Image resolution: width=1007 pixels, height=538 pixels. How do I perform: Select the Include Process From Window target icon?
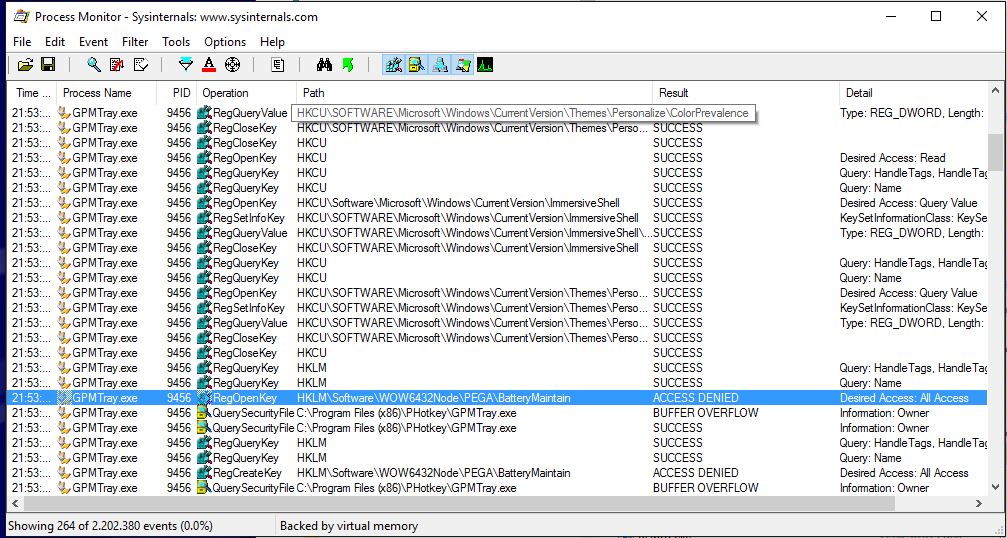[232, 65]
